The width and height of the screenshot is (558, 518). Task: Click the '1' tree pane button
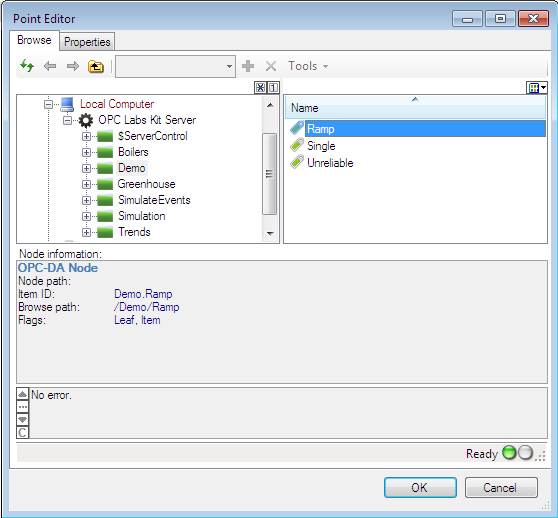[273, 88]
